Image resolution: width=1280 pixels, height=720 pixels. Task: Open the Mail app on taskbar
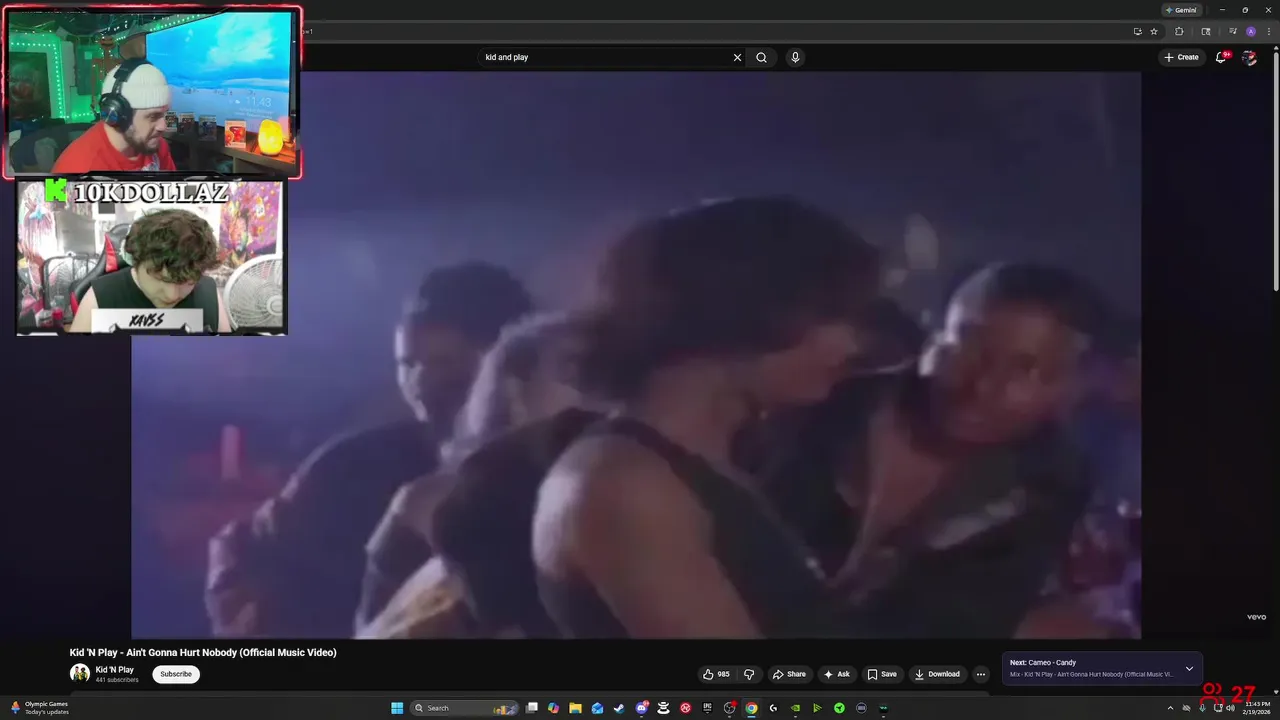point(597,708)
